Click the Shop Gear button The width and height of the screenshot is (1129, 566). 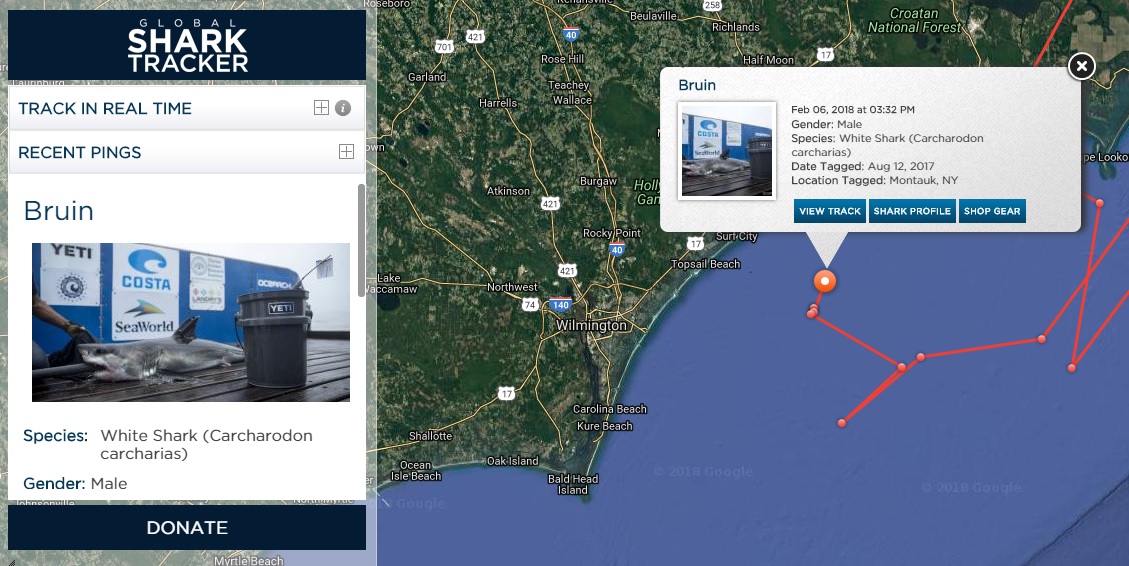point(992,211)
